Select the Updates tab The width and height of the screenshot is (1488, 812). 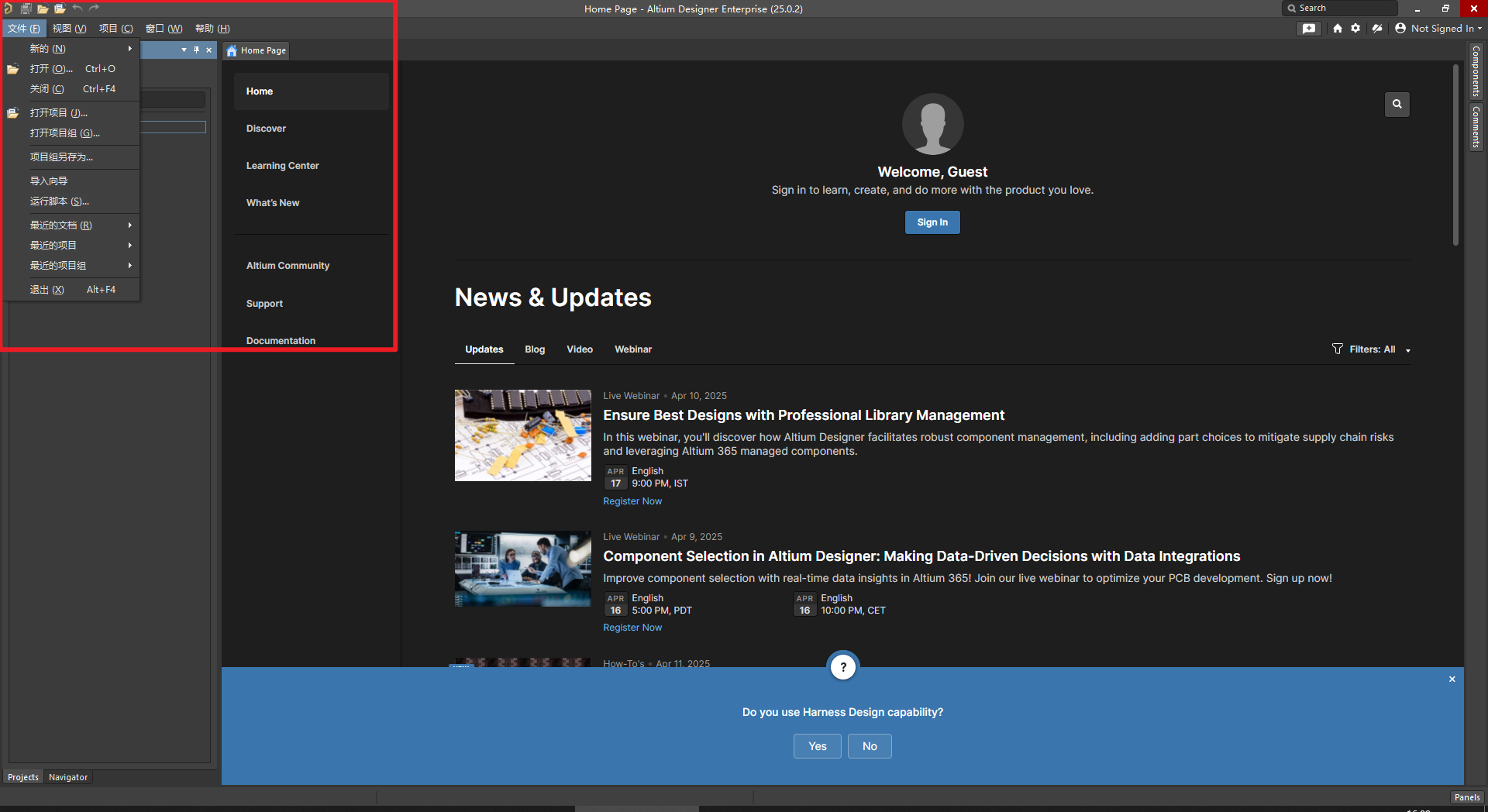tap(484, 349)
